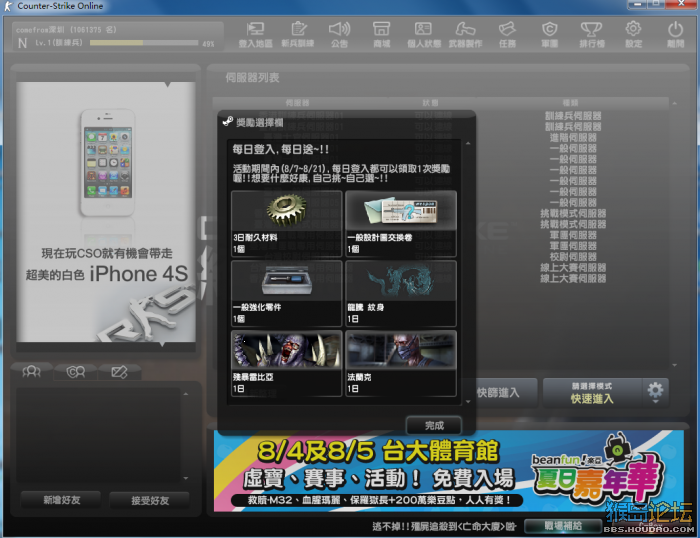Open the beanfun 夏日嘉年華 event banner

(449, 471)
